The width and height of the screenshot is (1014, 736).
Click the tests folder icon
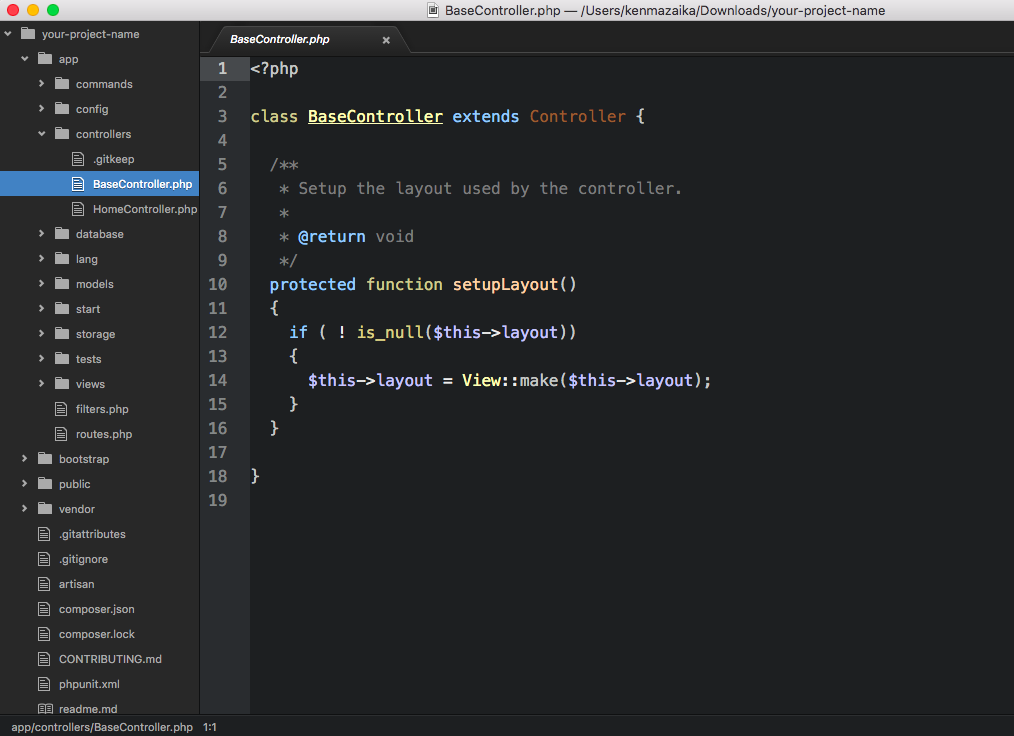(x=62, y=359)
